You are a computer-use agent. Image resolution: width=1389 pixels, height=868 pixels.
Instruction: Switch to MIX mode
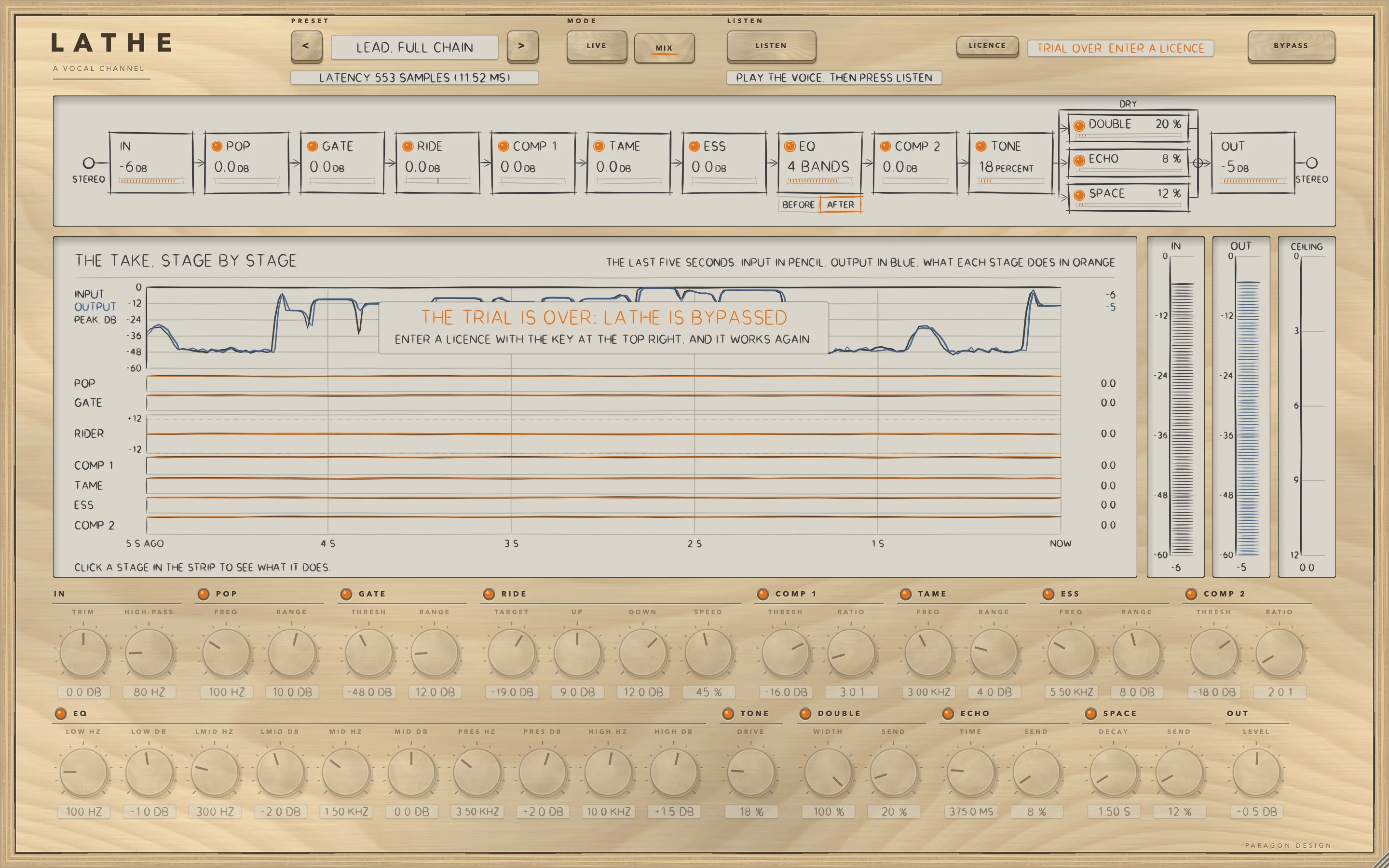tap(664, 48)
